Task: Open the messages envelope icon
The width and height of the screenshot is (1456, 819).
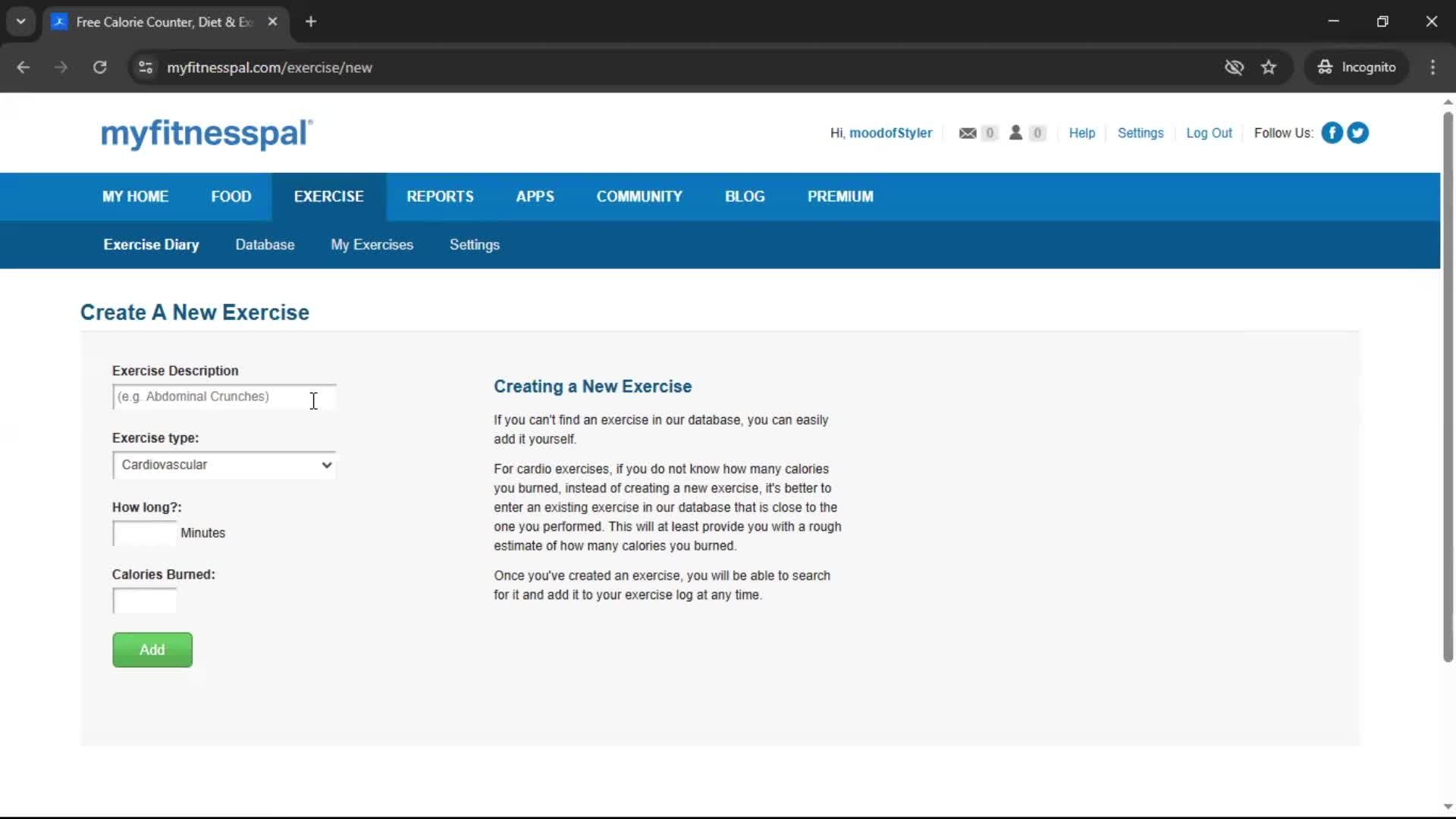Action: click(x=968, y=133)
